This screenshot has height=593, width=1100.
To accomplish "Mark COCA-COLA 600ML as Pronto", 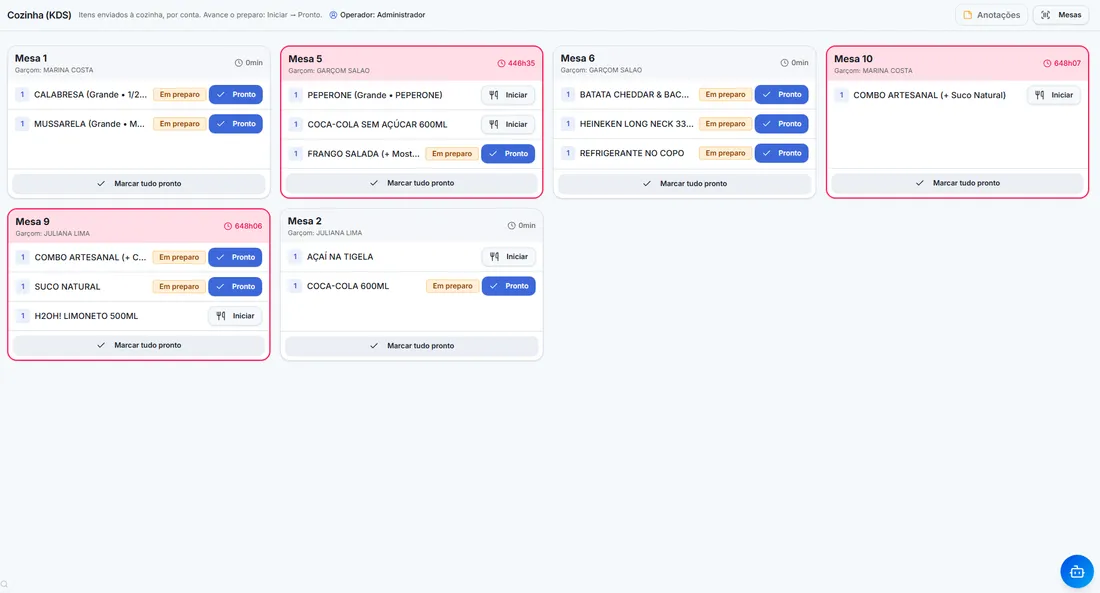I will [x=509, y=286].
